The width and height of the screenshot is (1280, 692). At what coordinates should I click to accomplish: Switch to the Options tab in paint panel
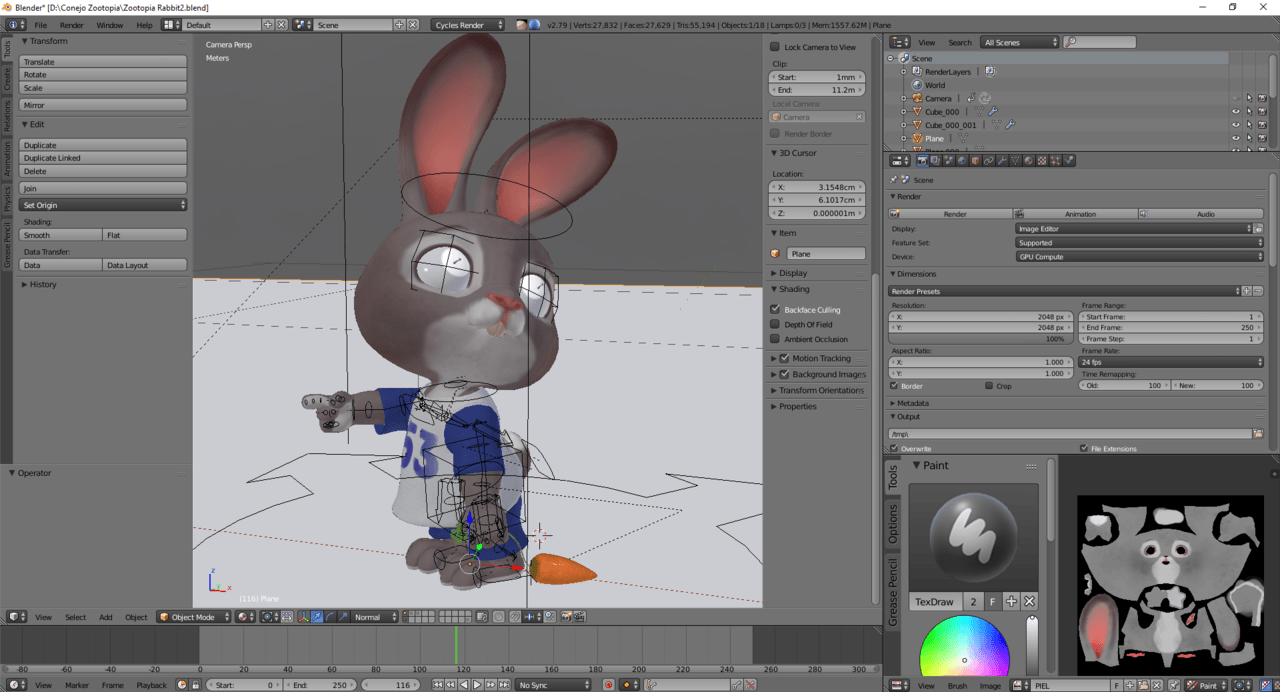tap(893, 523)
